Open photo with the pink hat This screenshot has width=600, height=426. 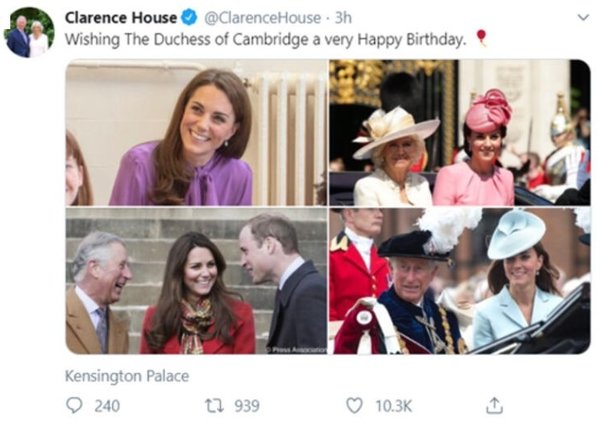pos(459,132)
